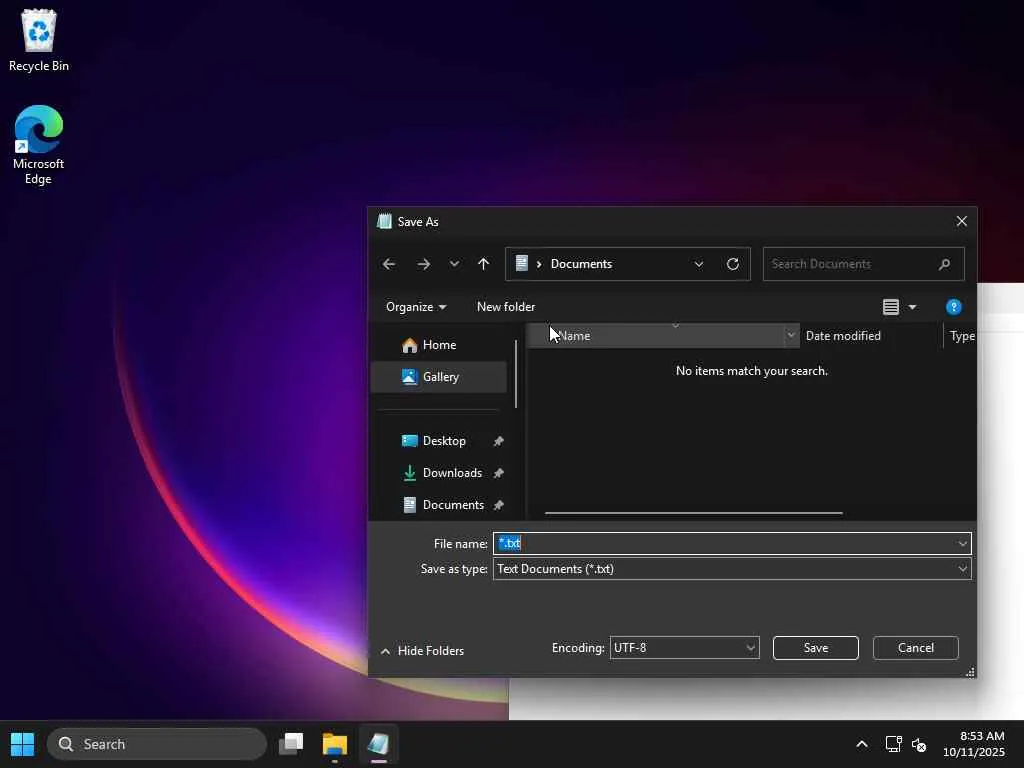1024x768 pixels.
Task: Collapse panel with Hide Folders
Action: 423,650
